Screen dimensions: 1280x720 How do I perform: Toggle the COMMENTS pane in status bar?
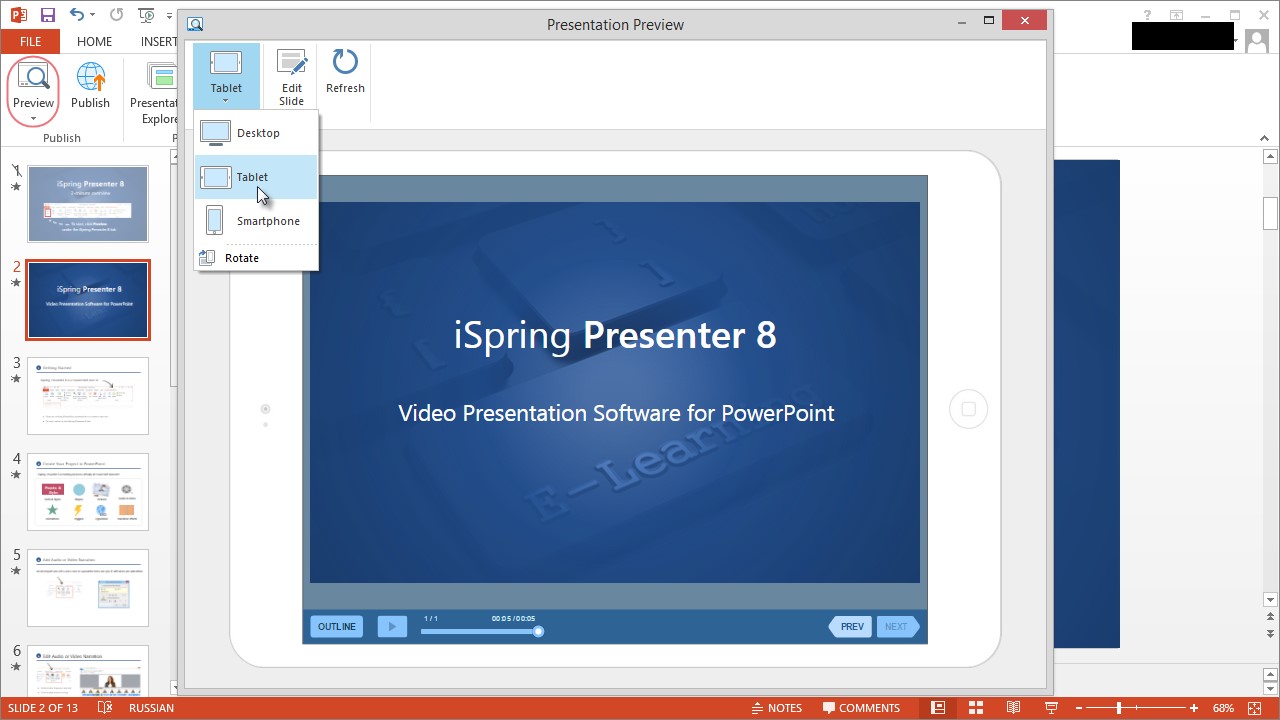click(x=861, y=708)
